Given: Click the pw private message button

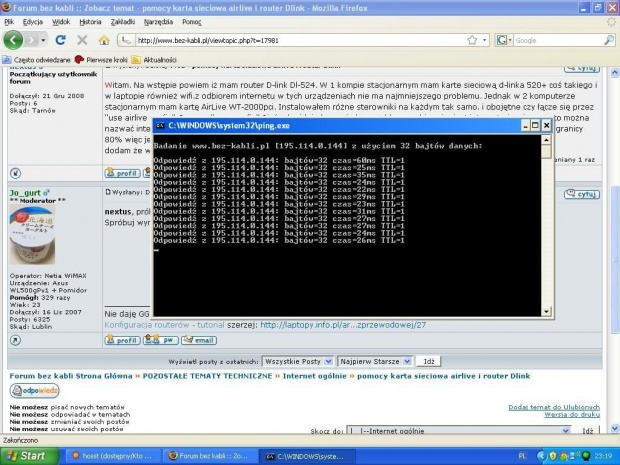Looking at the screenshot, I should click(x=161, y=340).
